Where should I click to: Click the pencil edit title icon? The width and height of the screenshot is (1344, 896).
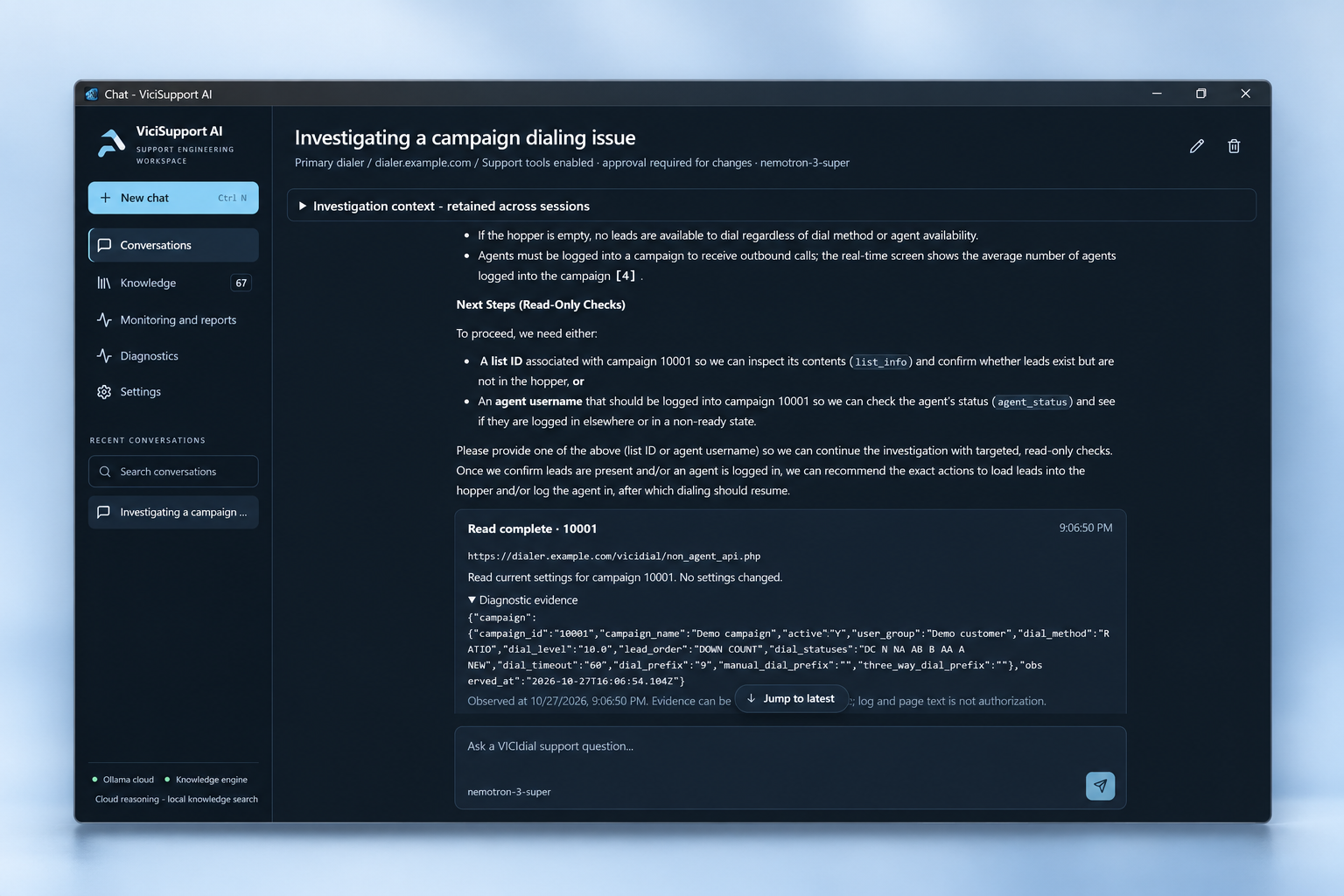click(x=1197, y=146)
